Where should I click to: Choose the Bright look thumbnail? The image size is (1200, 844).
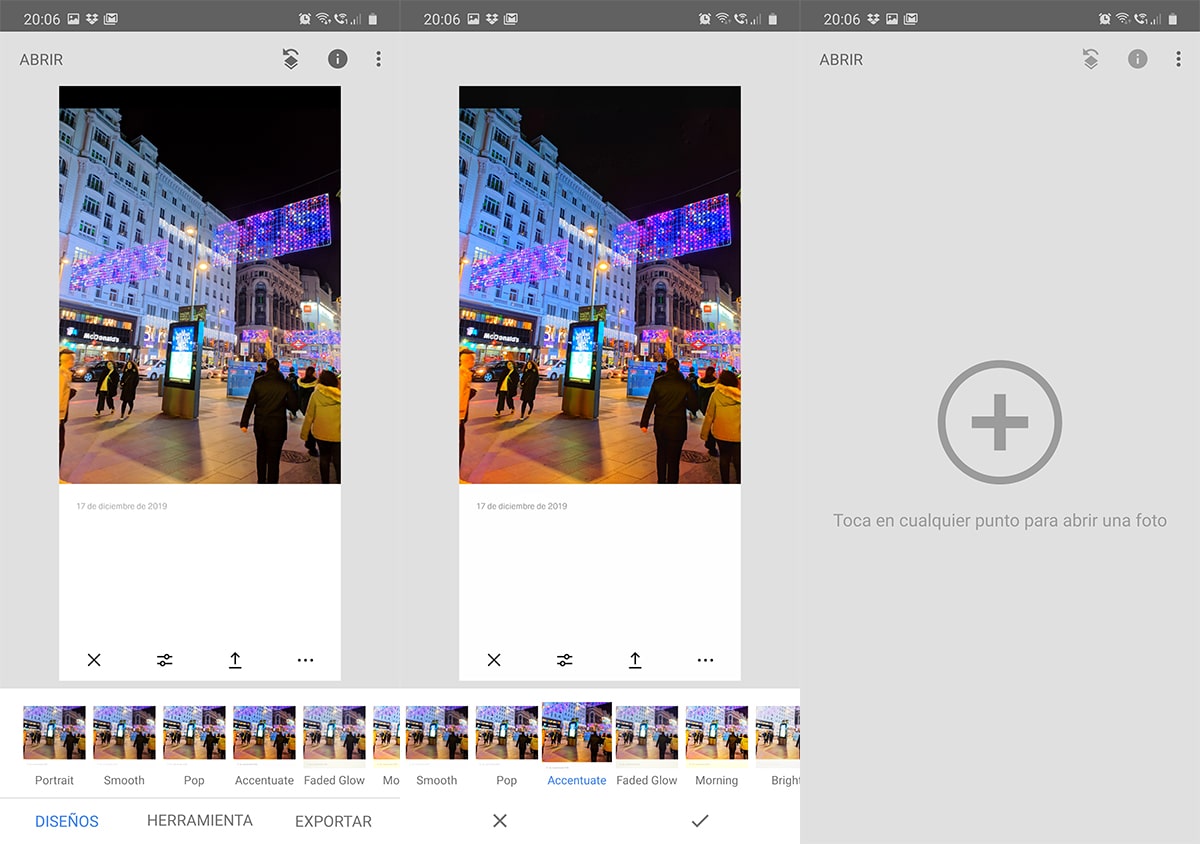(x=780, y=734)
